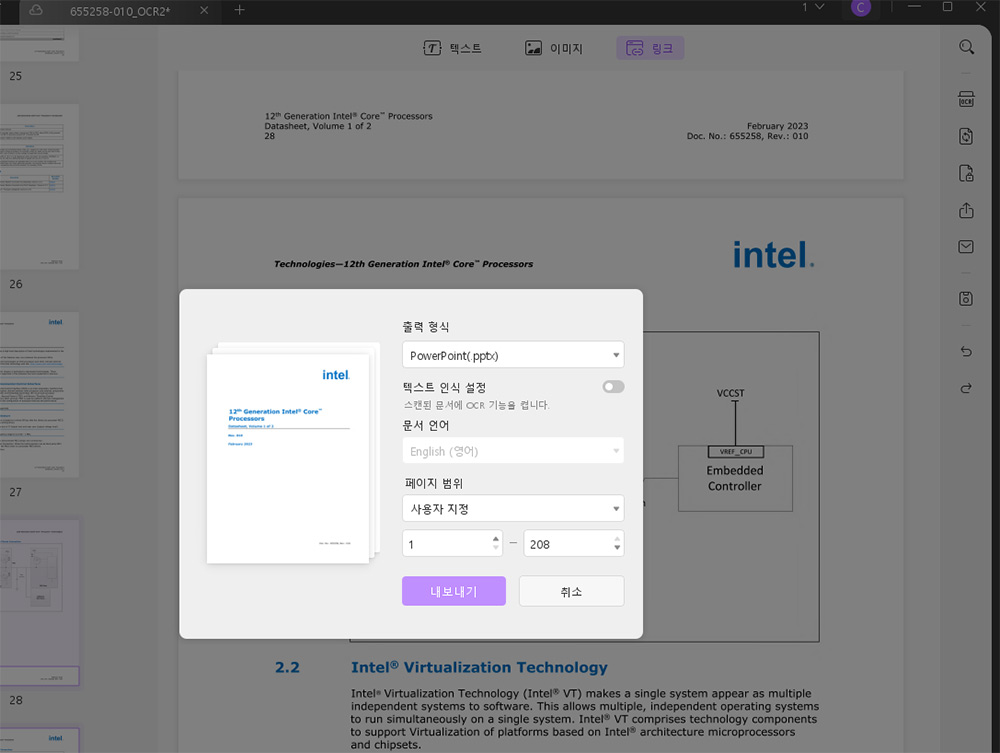The height and width of the screenshot is (753, 1000).
Task: Click the undo arrow icon
Action: [x=966, y=351]
